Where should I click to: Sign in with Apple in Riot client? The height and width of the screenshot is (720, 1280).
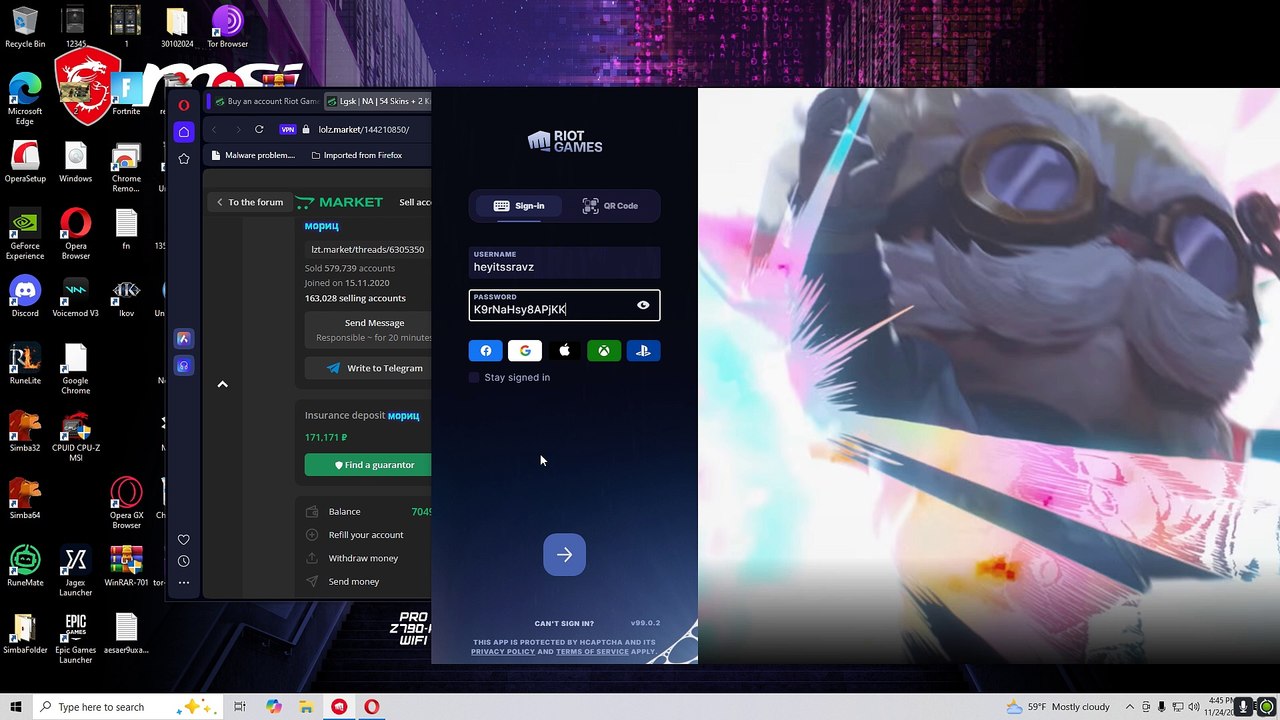(564, 351)
